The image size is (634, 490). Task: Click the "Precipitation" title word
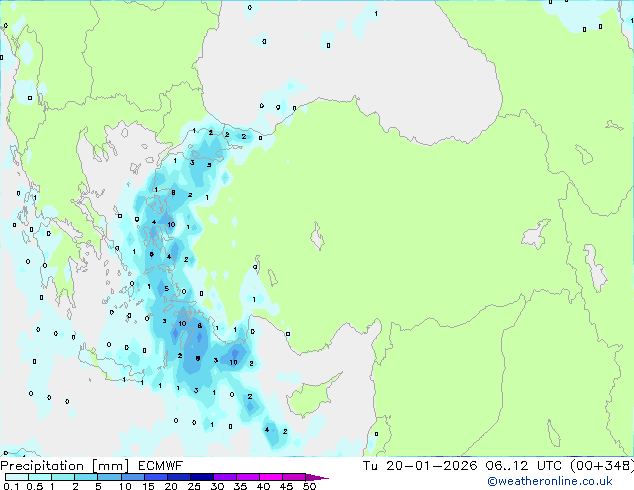click(x=42, y=466)
